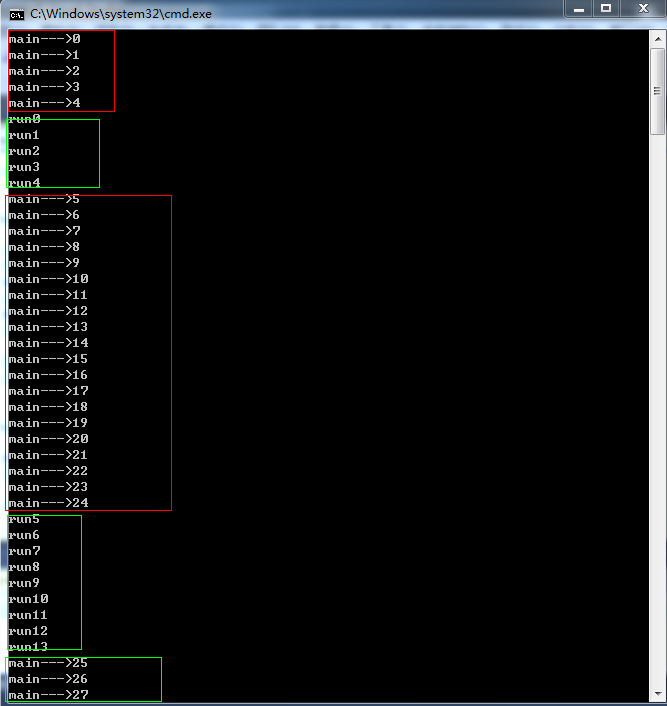Click the output line main--->14
The width and height of the screenshot is (667, 706).
click(x=48, y=343)
